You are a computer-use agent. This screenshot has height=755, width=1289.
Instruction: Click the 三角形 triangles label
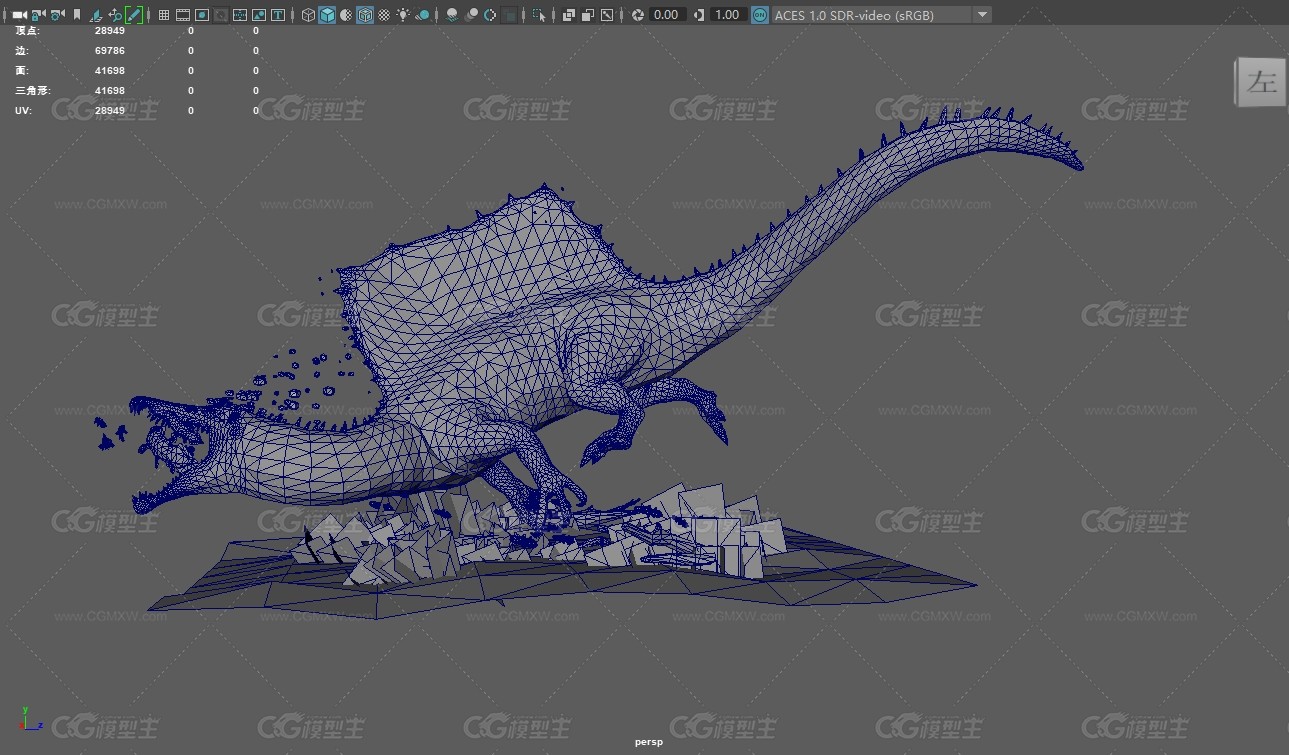[x=32, y=91]
